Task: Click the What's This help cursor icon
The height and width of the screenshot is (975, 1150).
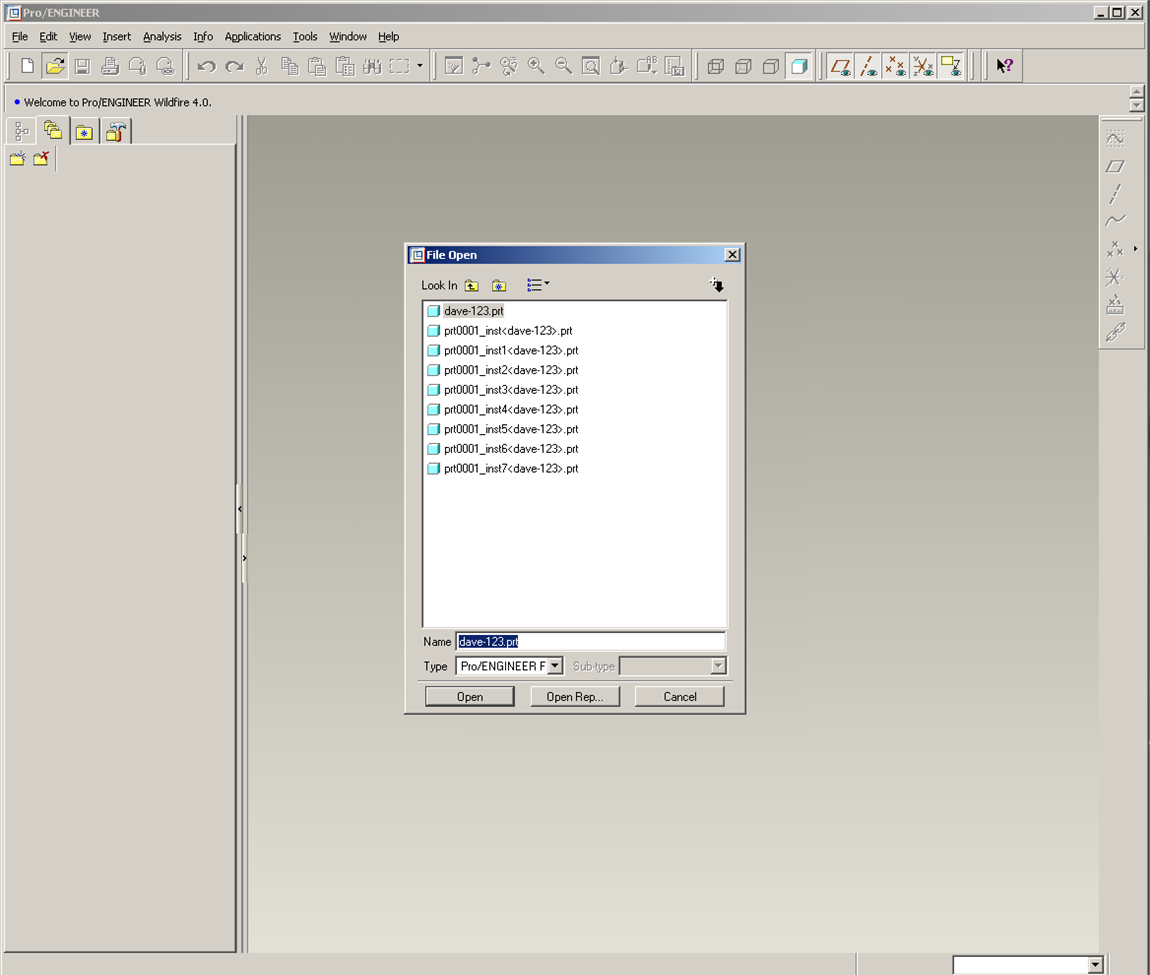Action: click(x=1005, y=66)
